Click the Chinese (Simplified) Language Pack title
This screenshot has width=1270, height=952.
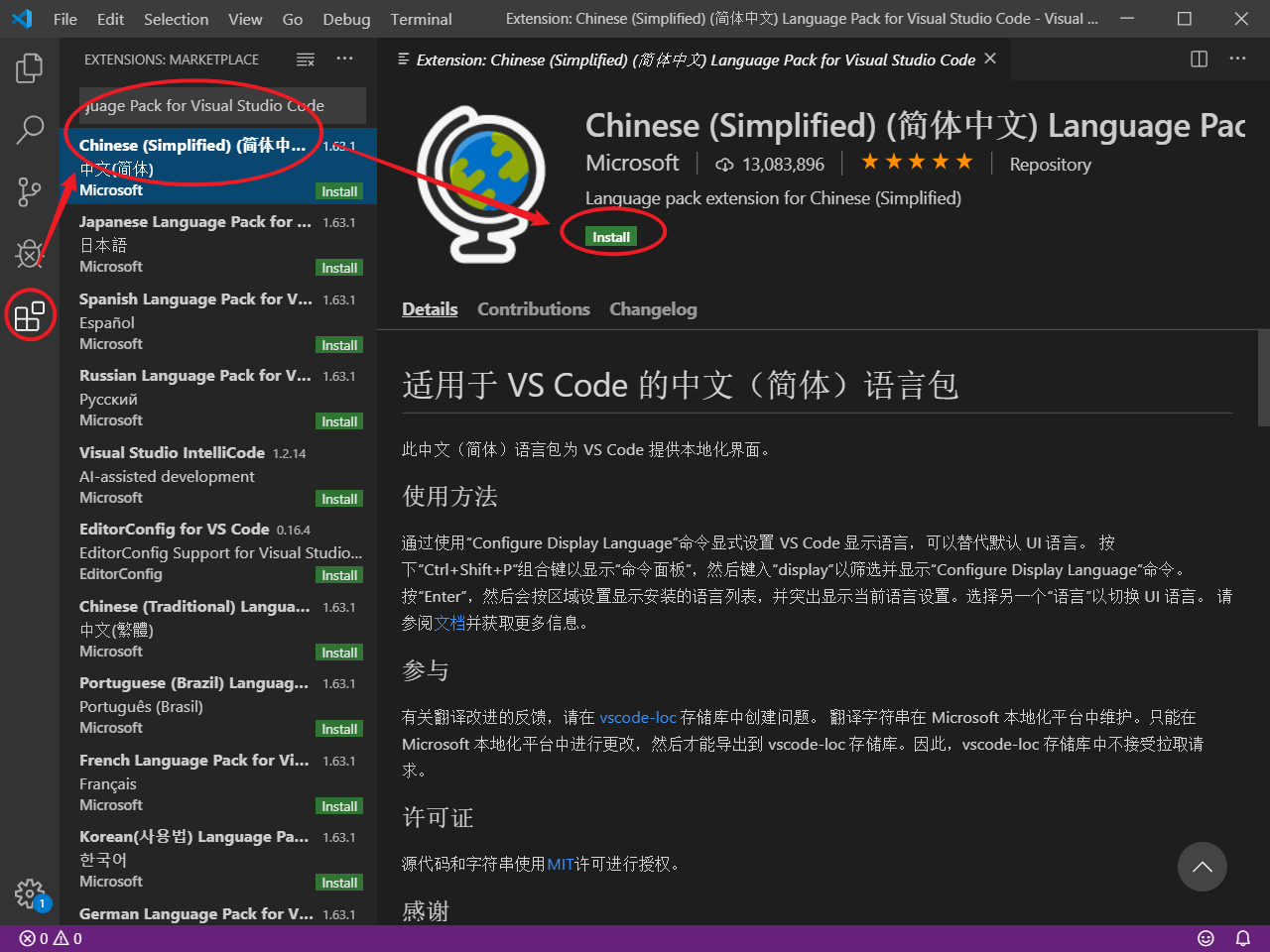[915, 126]
